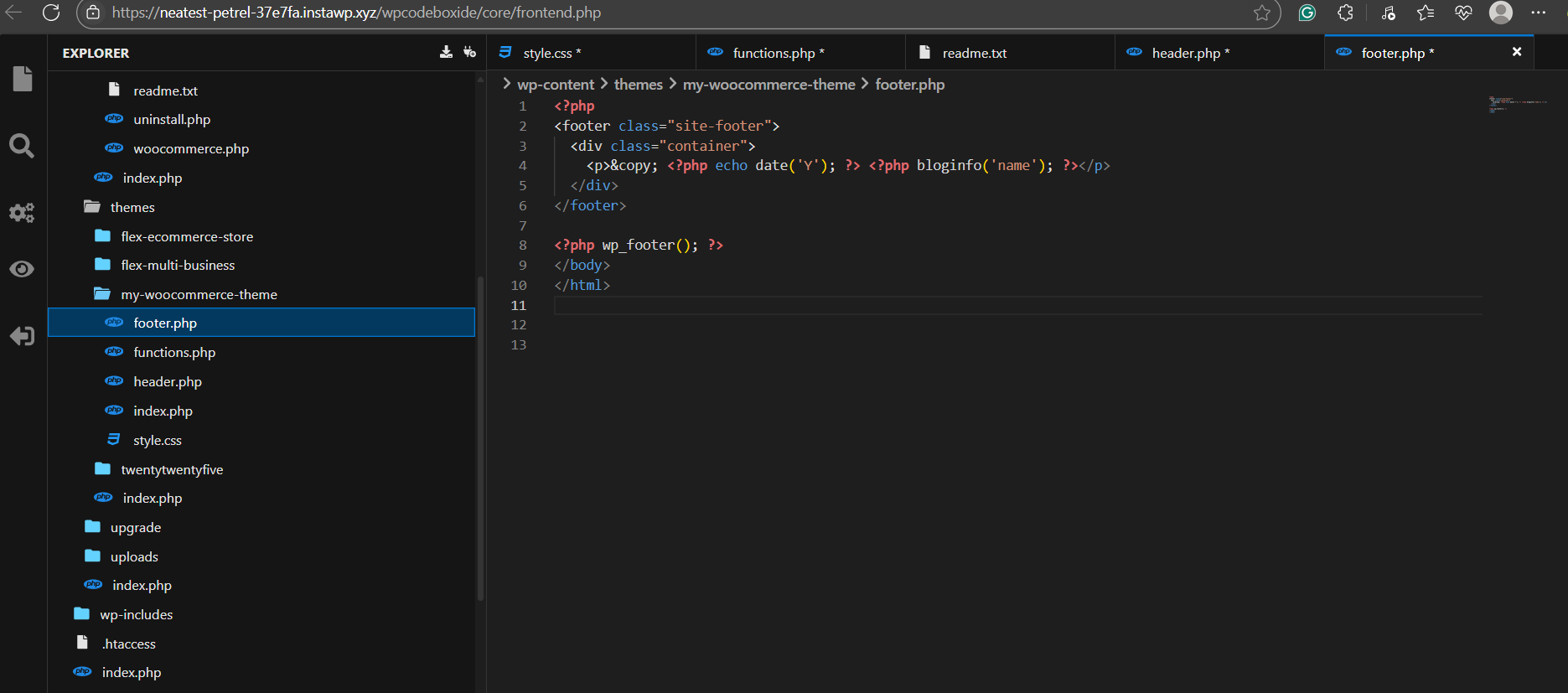Click the browser address bar URL
The width and height of the screenshot is (1568, 693).
[356, 13]
